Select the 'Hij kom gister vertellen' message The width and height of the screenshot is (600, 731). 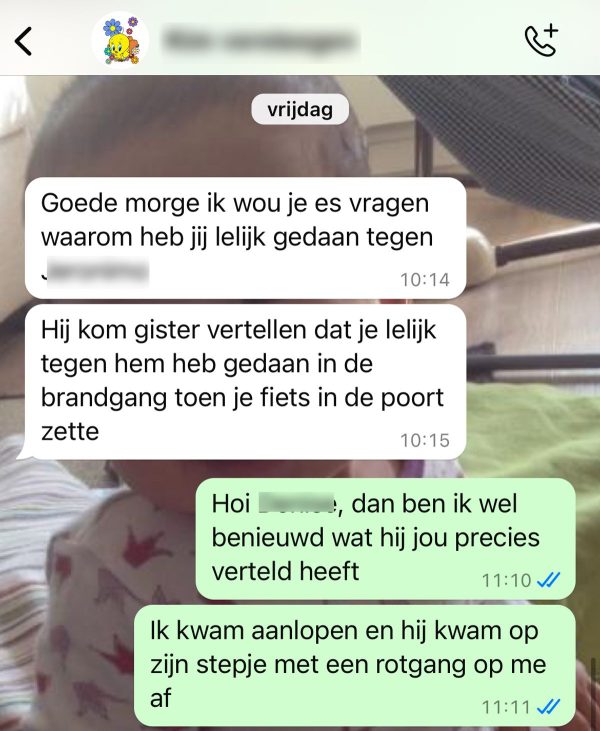(245, 382)
